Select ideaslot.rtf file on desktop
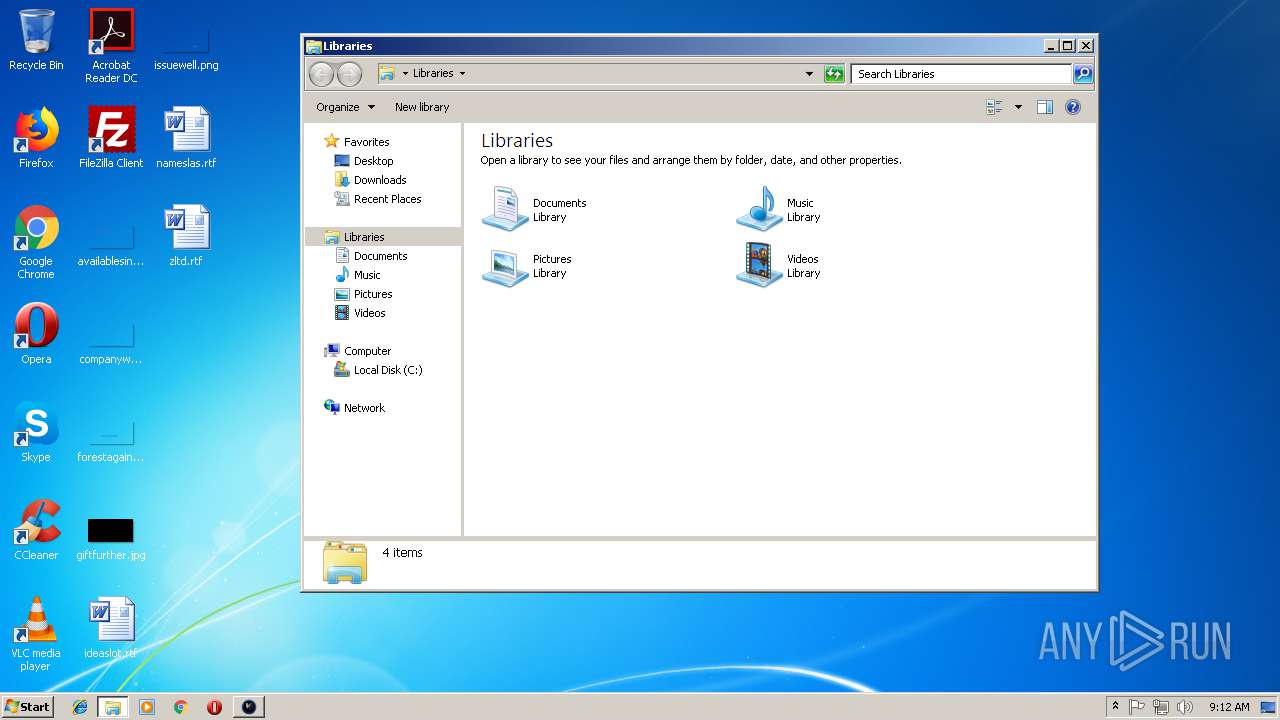The width and height of the screenshot is (1280, 720). click(x=111, y=628)
